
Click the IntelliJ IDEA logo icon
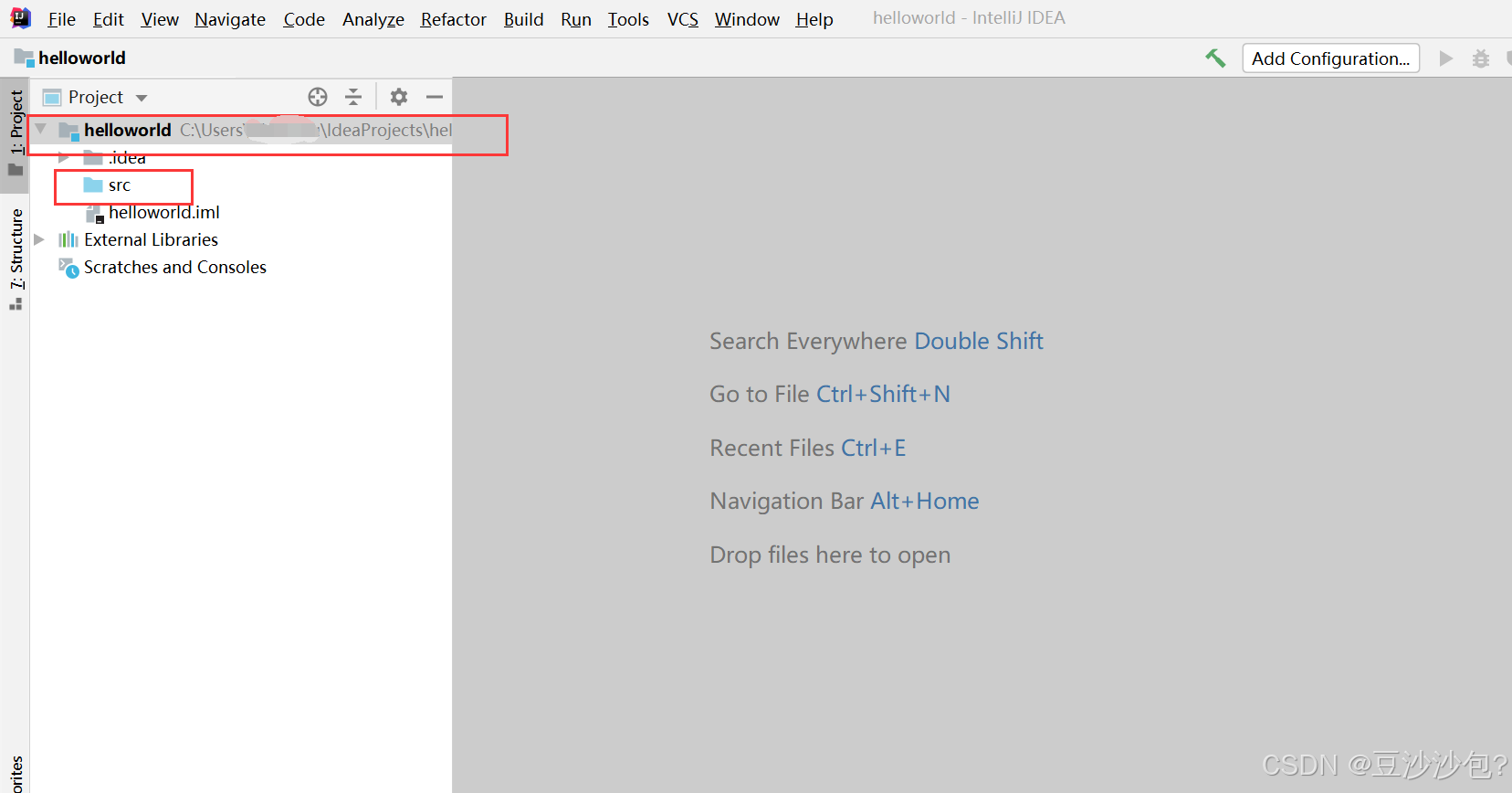20,17
